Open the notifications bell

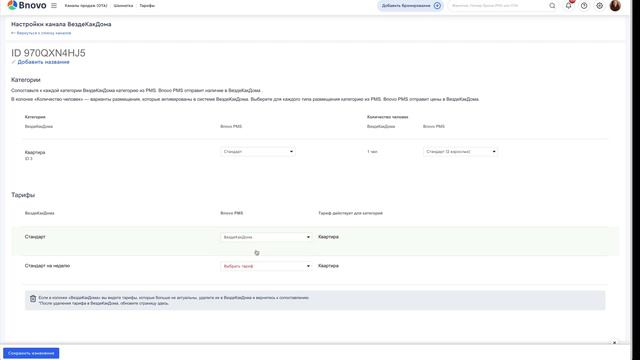point(569,6)
